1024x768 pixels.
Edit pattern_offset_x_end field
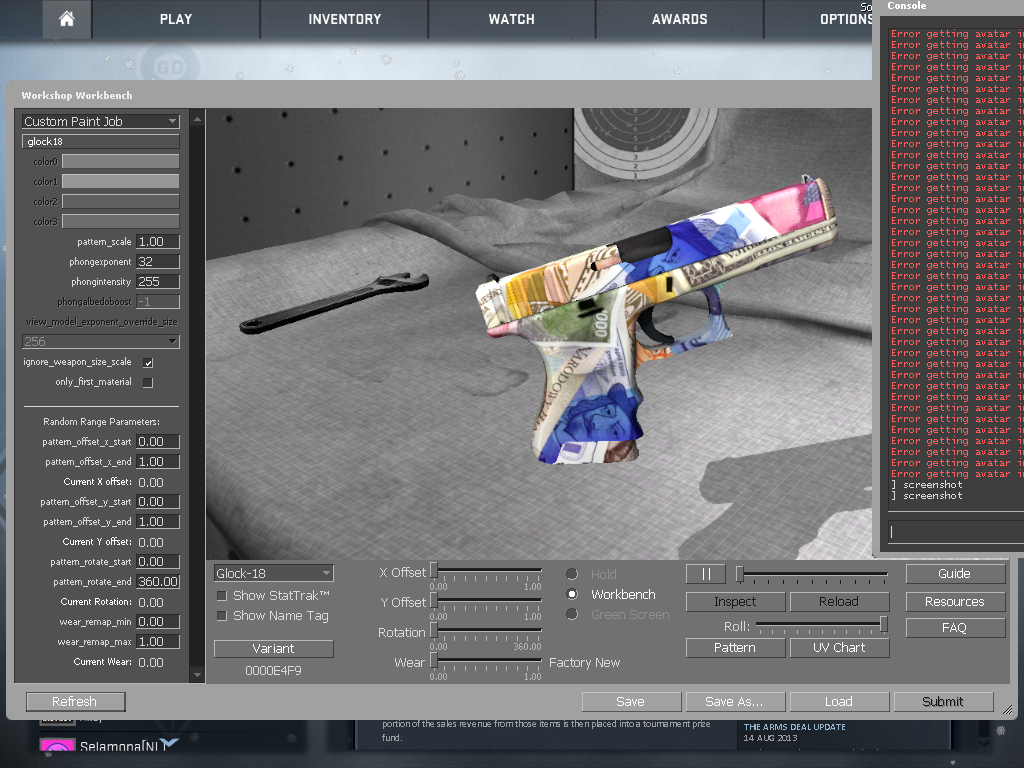point(157,462)
